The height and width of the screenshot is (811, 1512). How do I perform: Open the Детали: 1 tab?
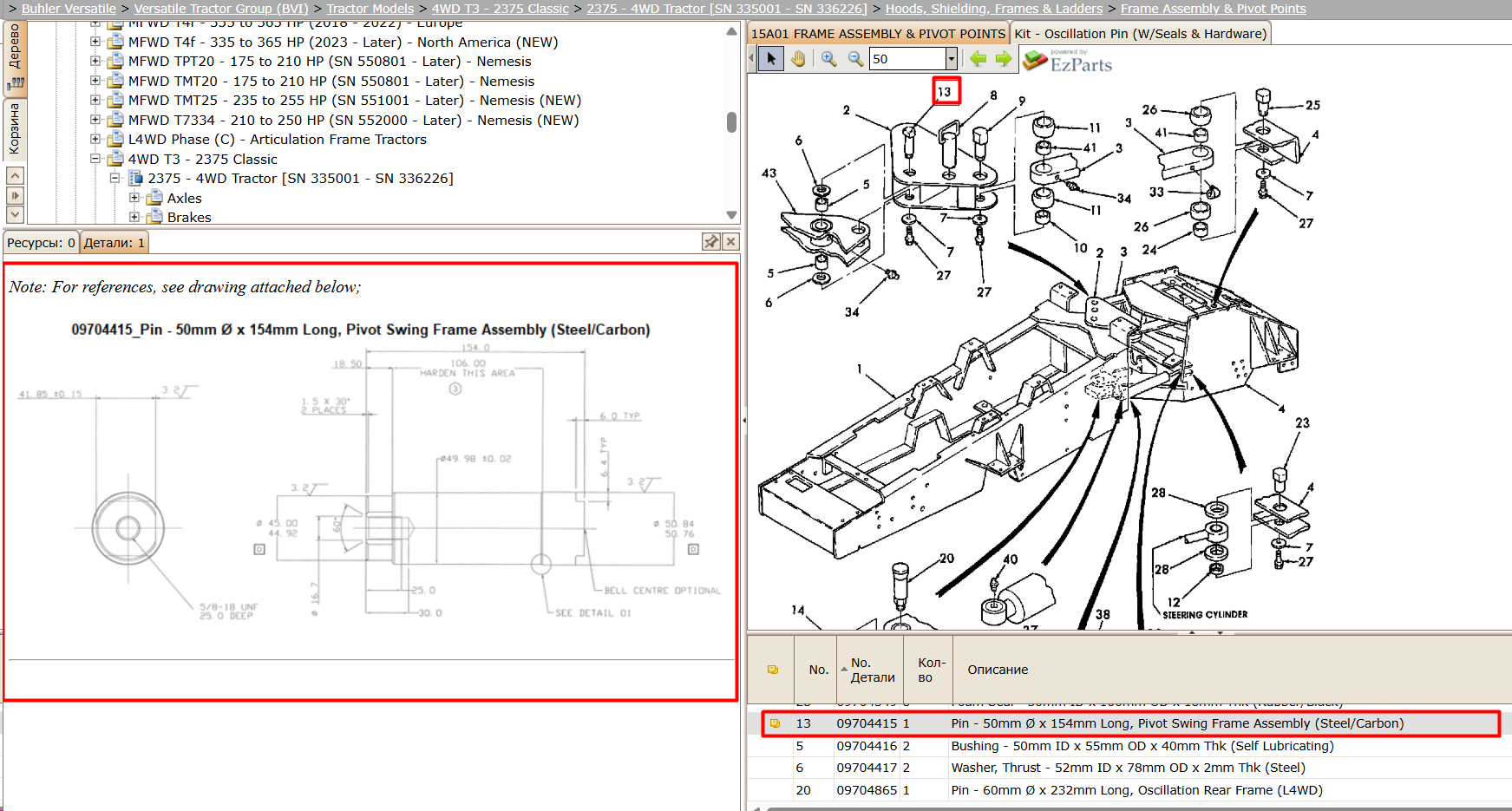[115, 243]
